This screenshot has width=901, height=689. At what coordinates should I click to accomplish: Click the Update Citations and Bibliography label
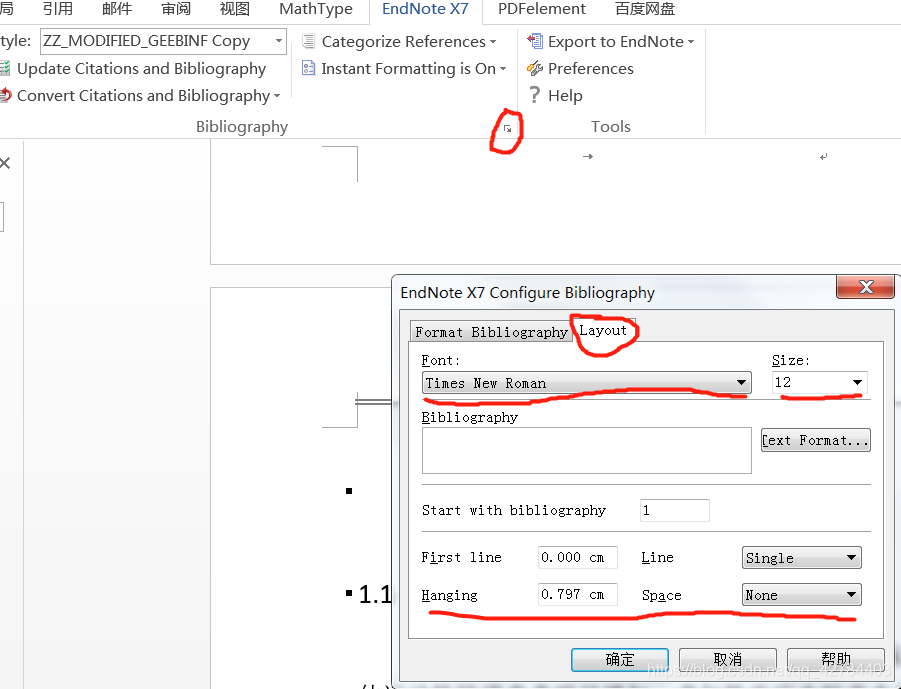pyautogui.click(x=141, y=68)
